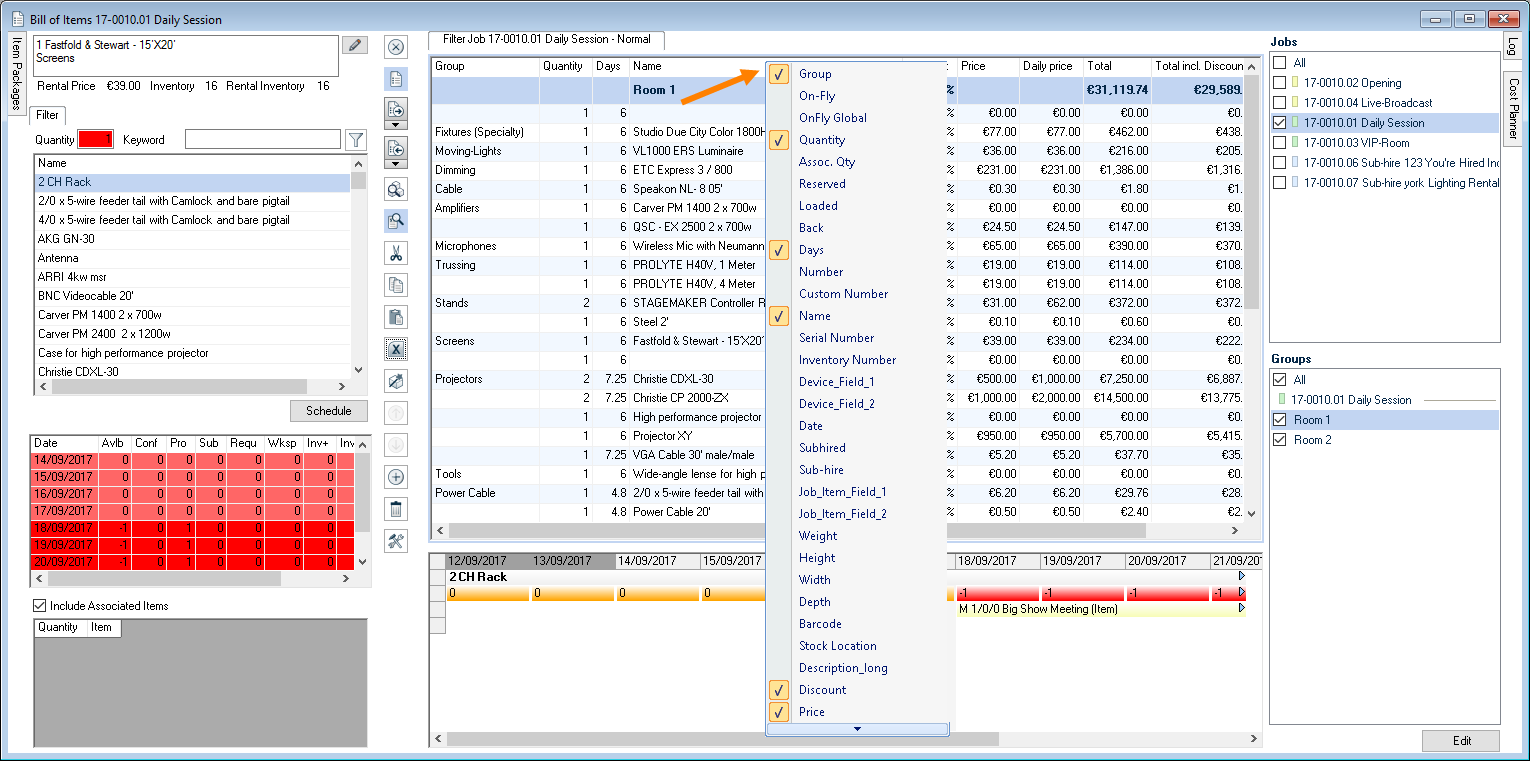This screenshot has height=761, width=1530.
Task: Click the pencil edit icon beside item description
Action: [x=354, y=45]
